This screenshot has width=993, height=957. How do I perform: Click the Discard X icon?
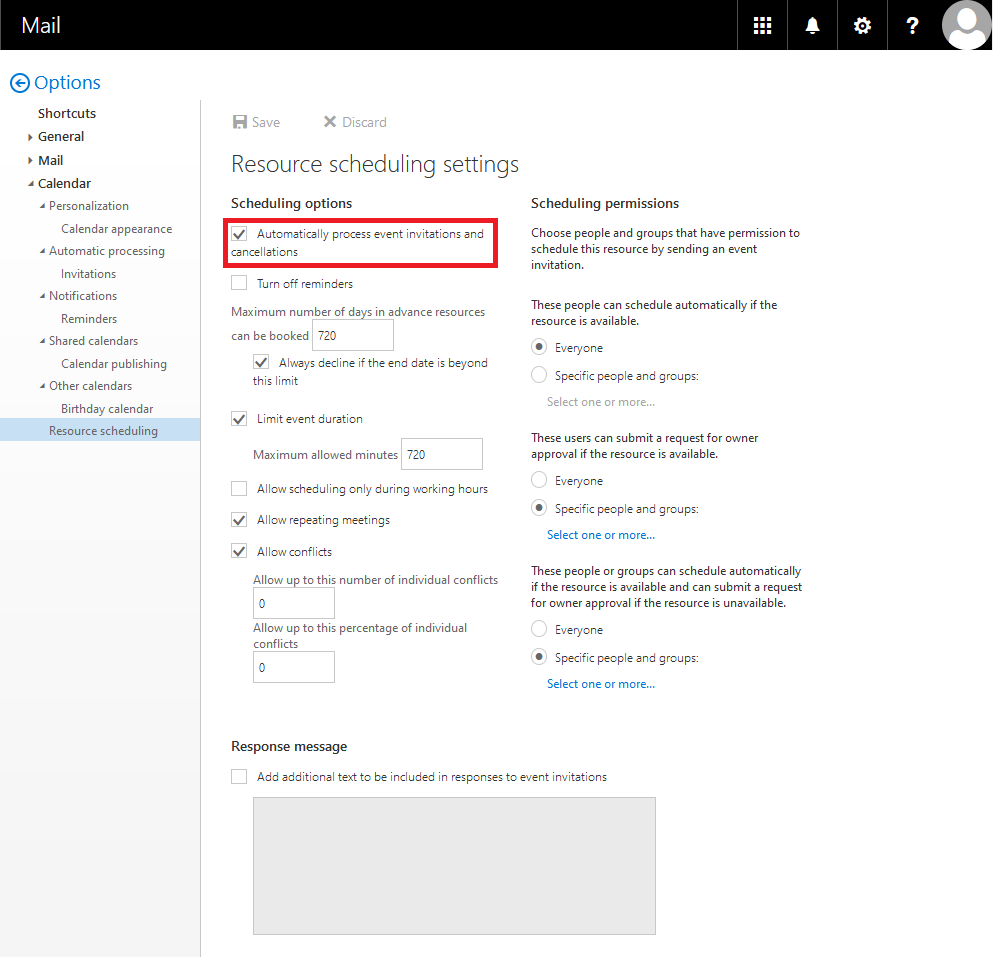click(330, 122)
